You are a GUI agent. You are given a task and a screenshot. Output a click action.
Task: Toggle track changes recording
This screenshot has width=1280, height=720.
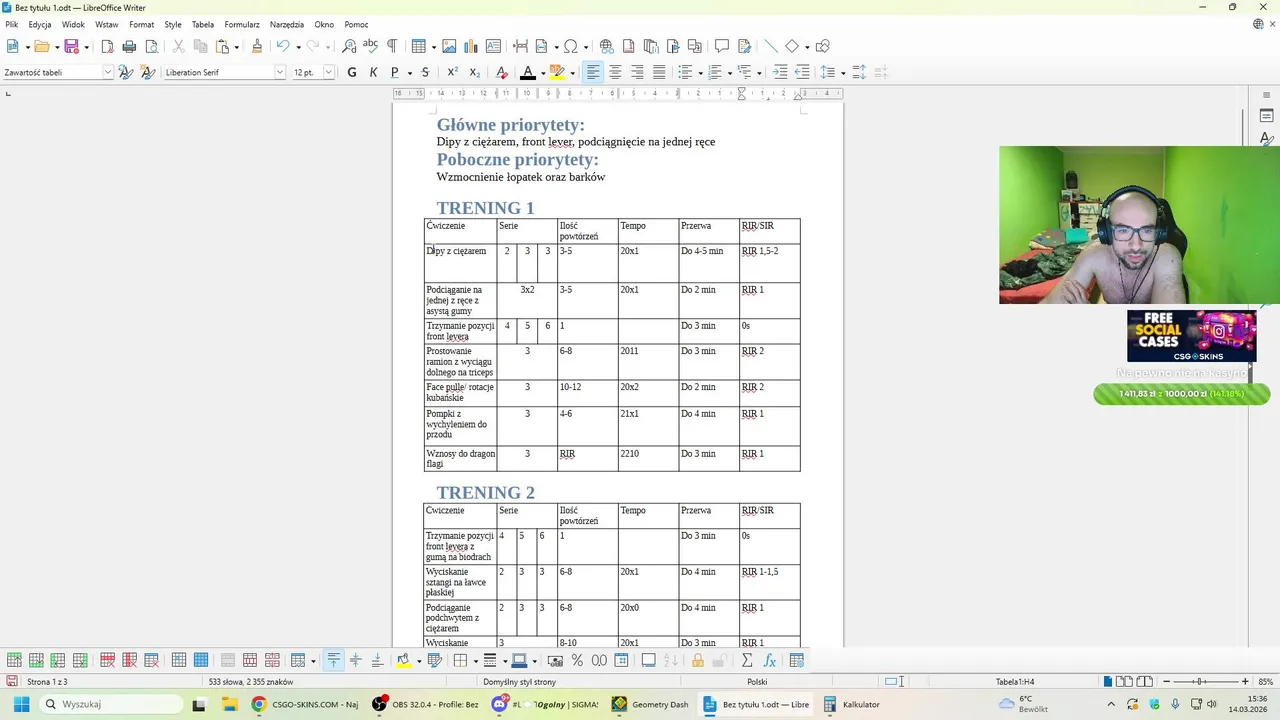click(744, 46)
